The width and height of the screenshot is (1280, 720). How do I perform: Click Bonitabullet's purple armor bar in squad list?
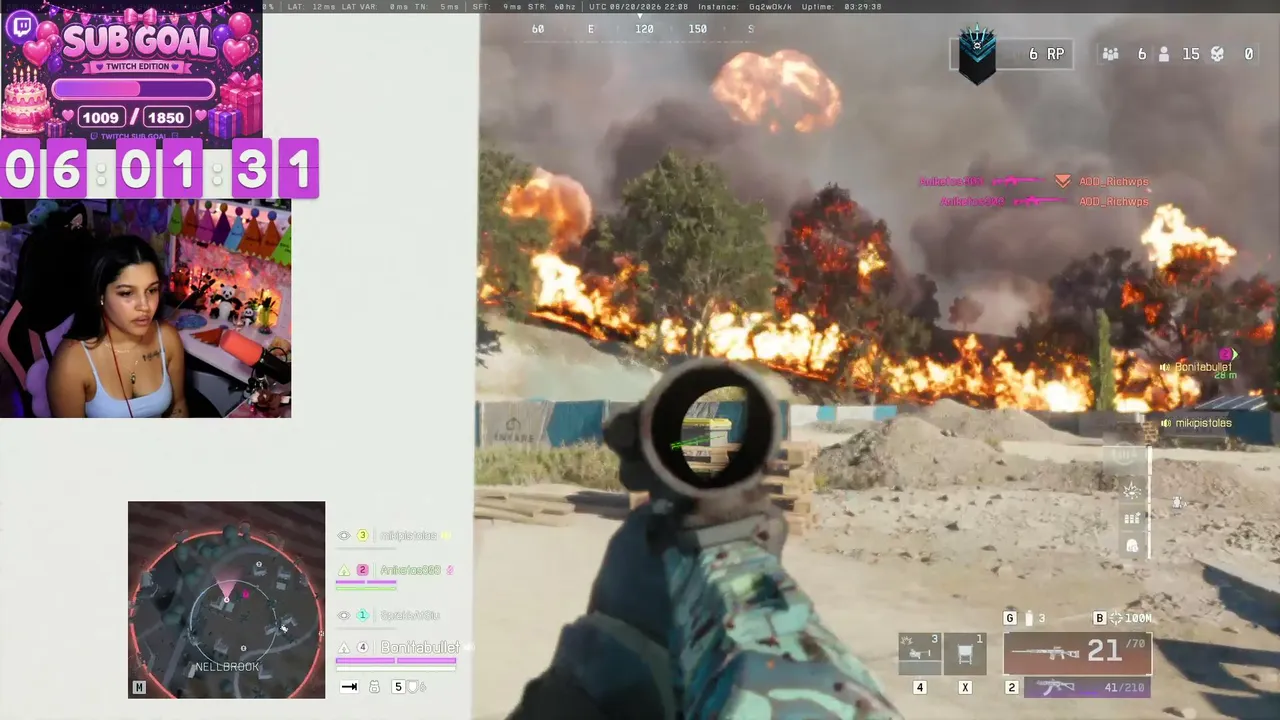[x=396, y=661]
